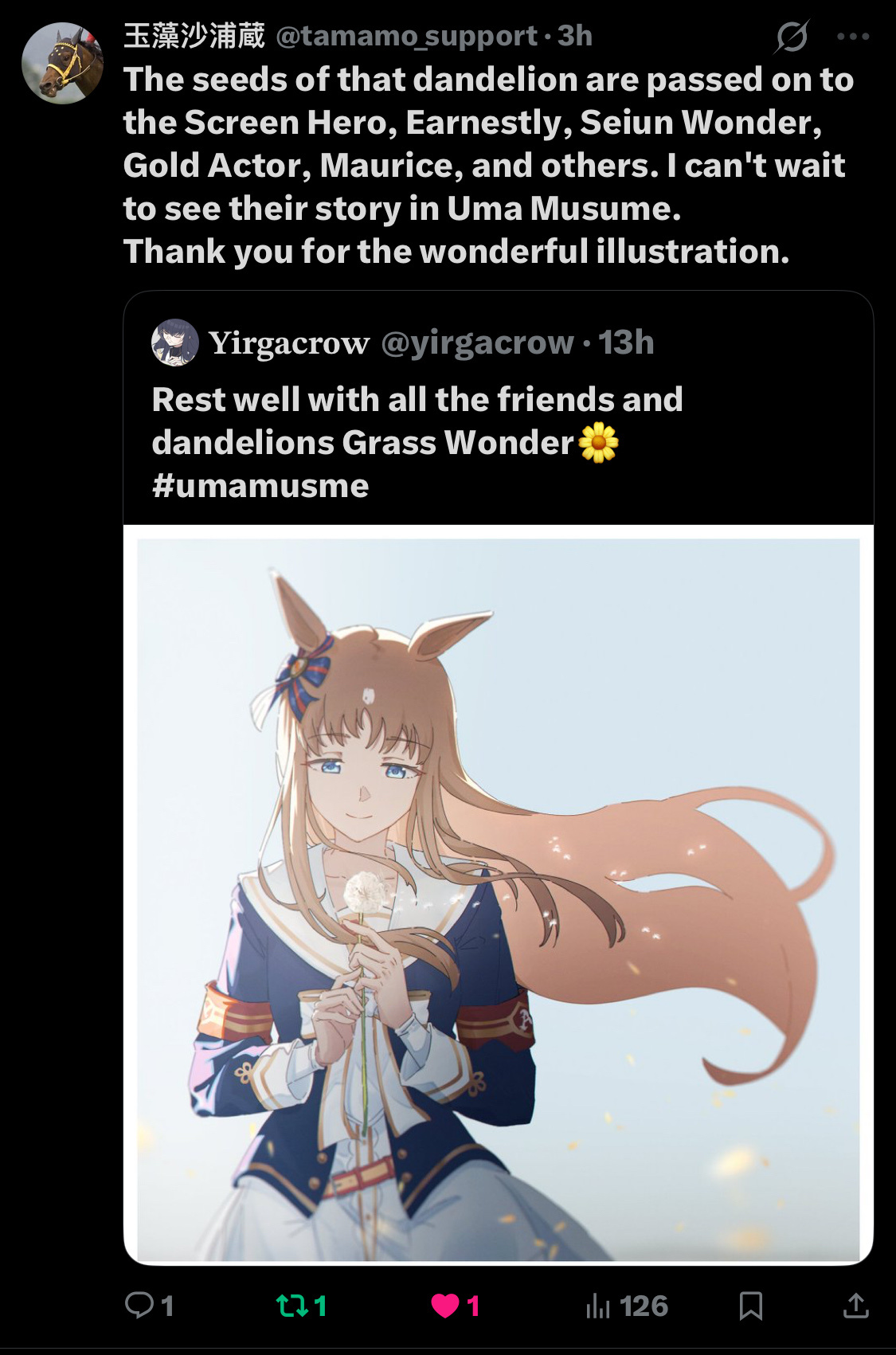Open the reply comment icon
Screen dimensions: 896x1355
coord(139,1306)
